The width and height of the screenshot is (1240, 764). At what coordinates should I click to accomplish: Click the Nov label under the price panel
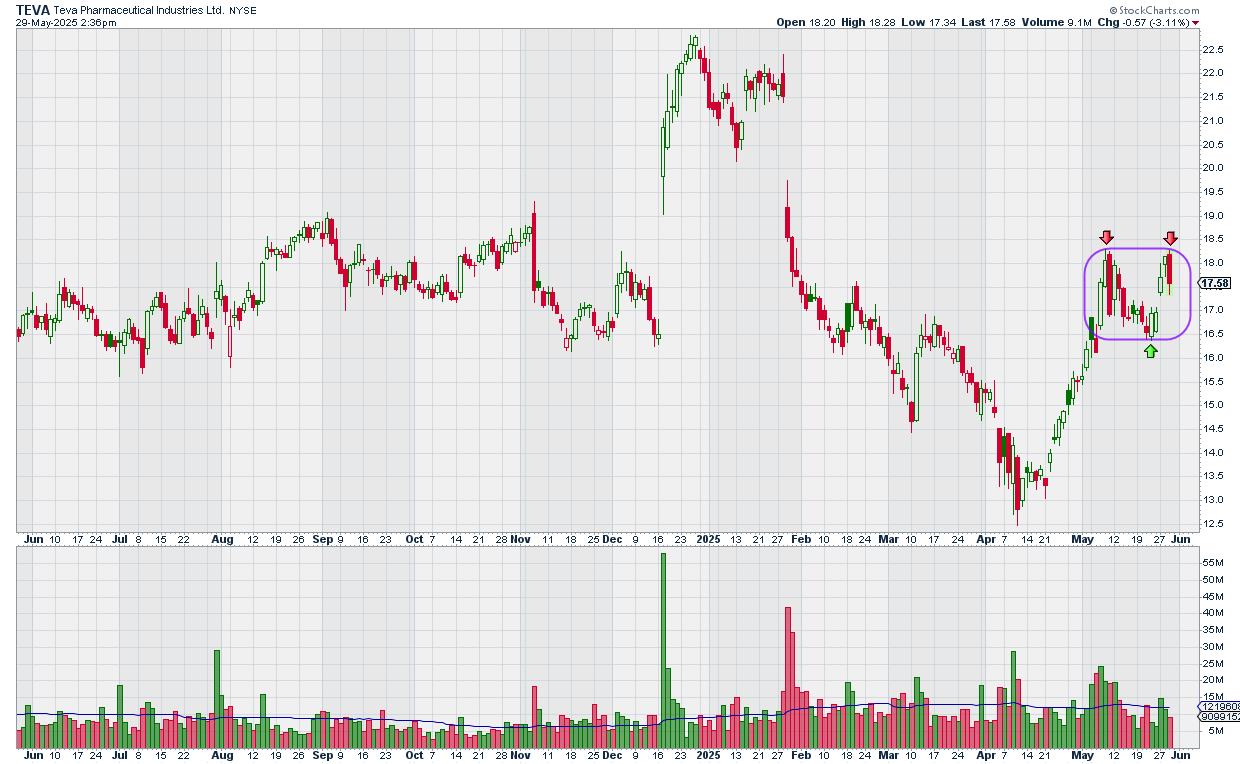520,539
